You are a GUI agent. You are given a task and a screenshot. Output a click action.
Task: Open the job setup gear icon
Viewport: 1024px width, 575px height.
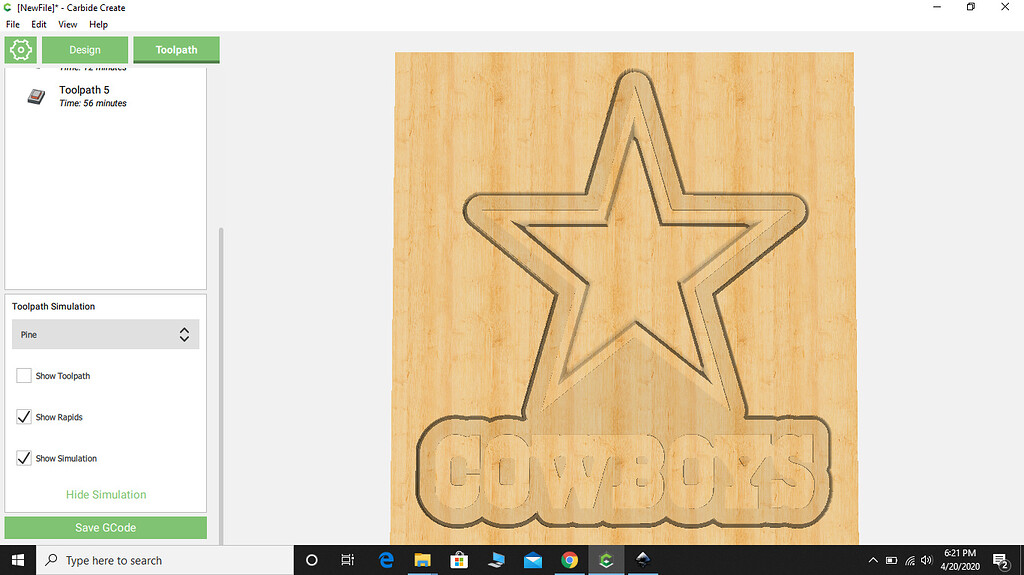pos(20,49)
